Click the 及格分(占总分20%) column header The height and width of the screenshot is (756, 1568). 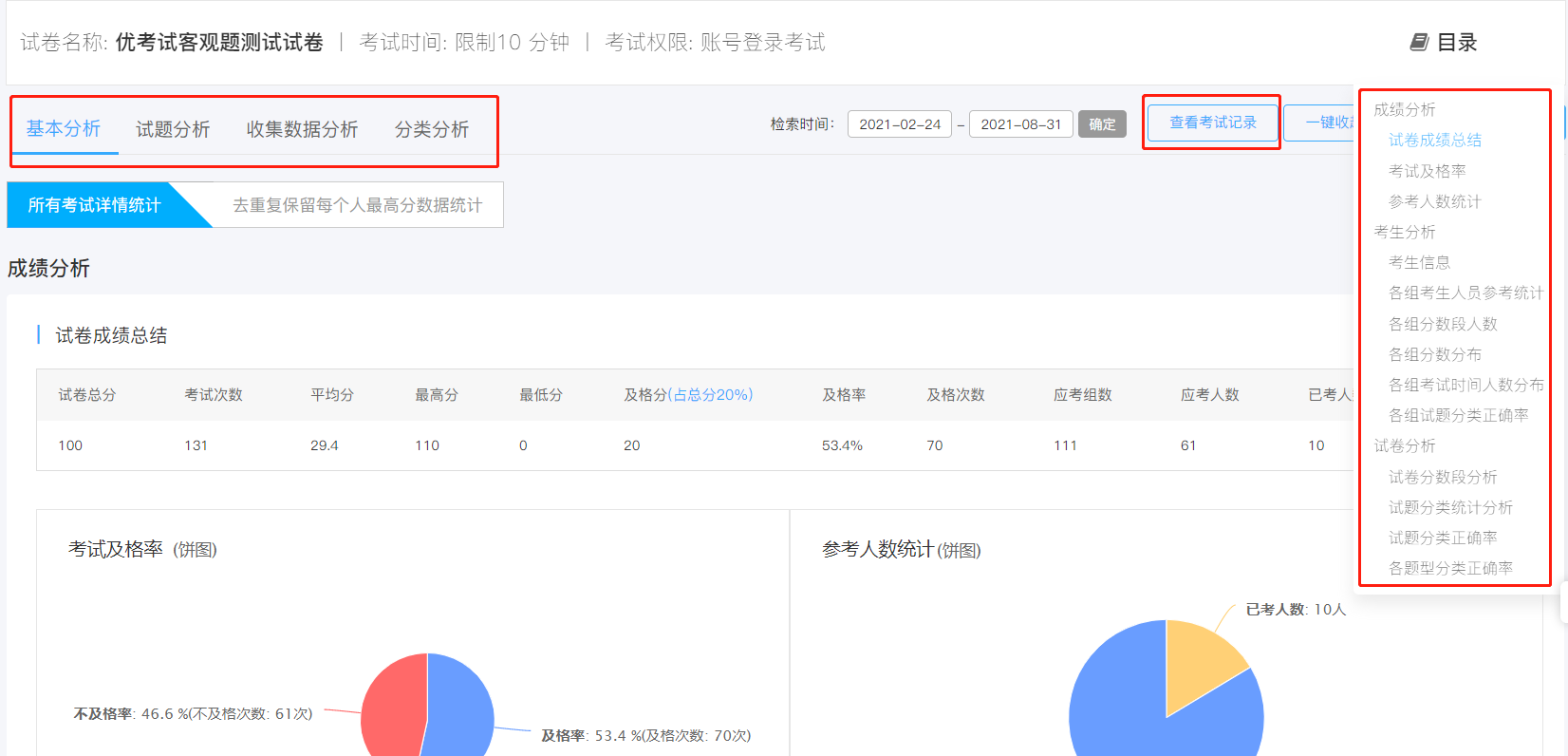point(688,394)
